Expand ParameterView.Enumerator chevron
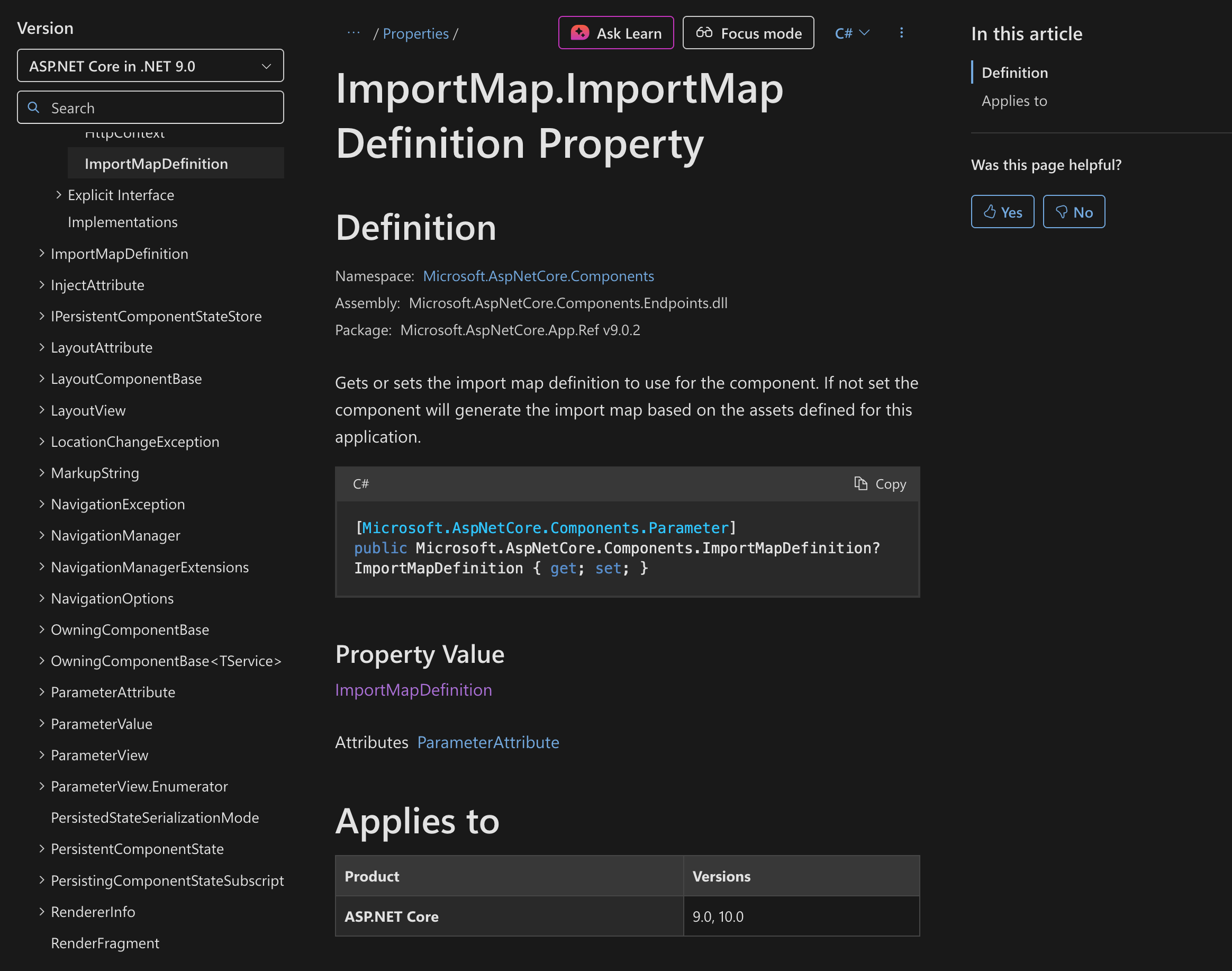The image size is (1232, 971). click(42, 787)
